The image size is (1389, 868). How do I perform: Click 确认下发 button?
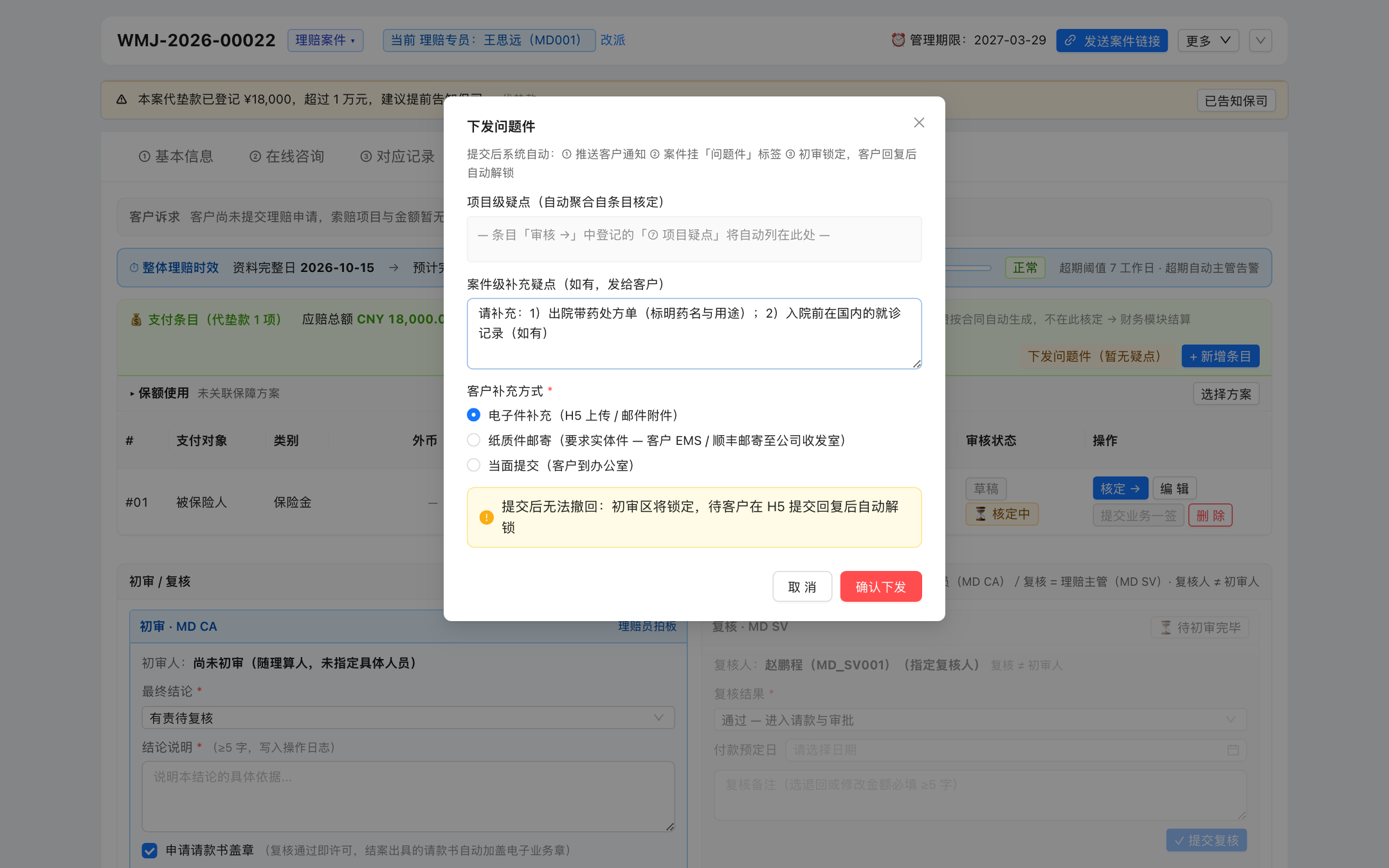coord(880,586)
